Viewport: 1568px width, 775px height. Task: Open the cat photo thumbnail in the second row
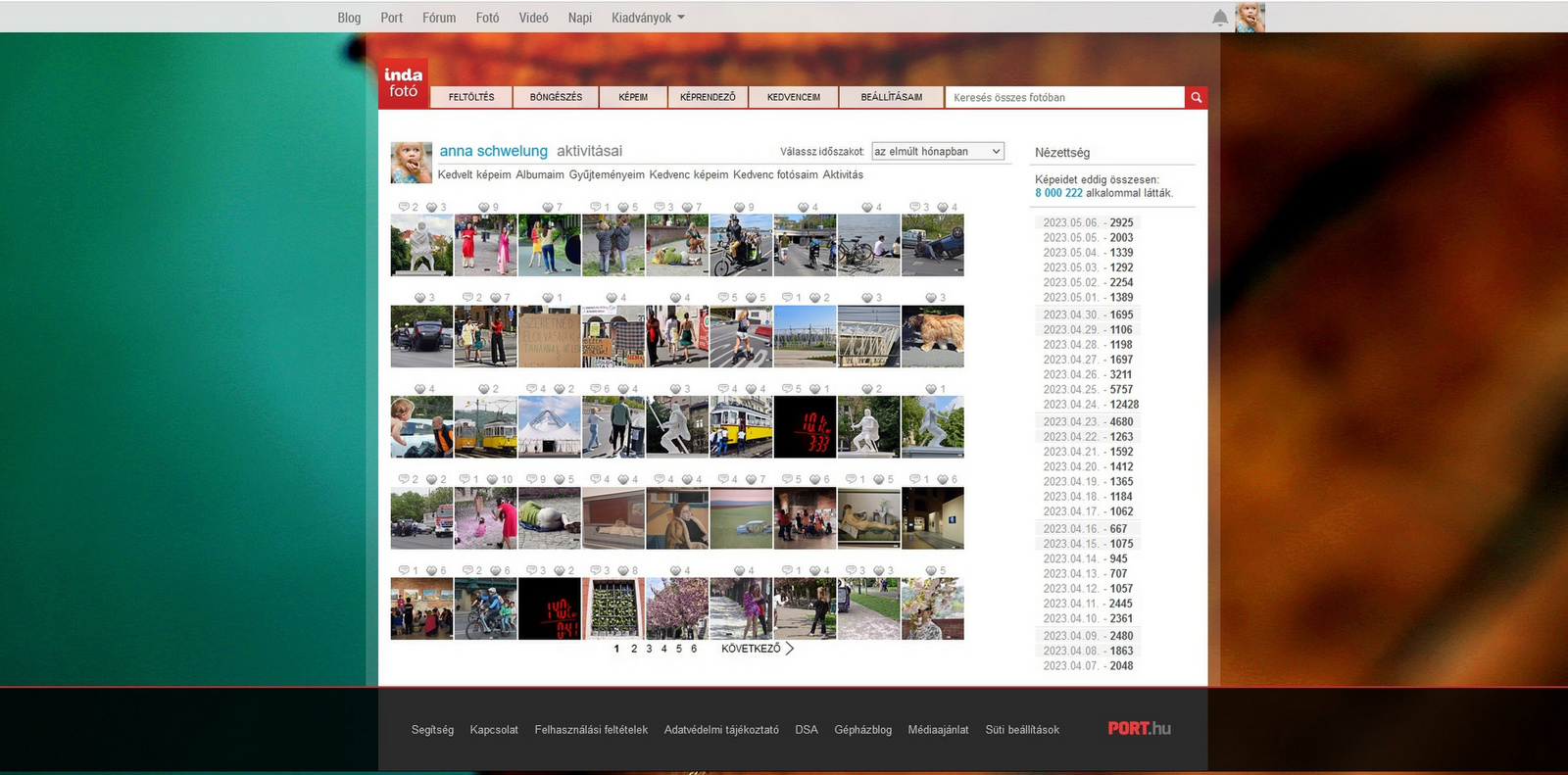click(x=933, y=336)
